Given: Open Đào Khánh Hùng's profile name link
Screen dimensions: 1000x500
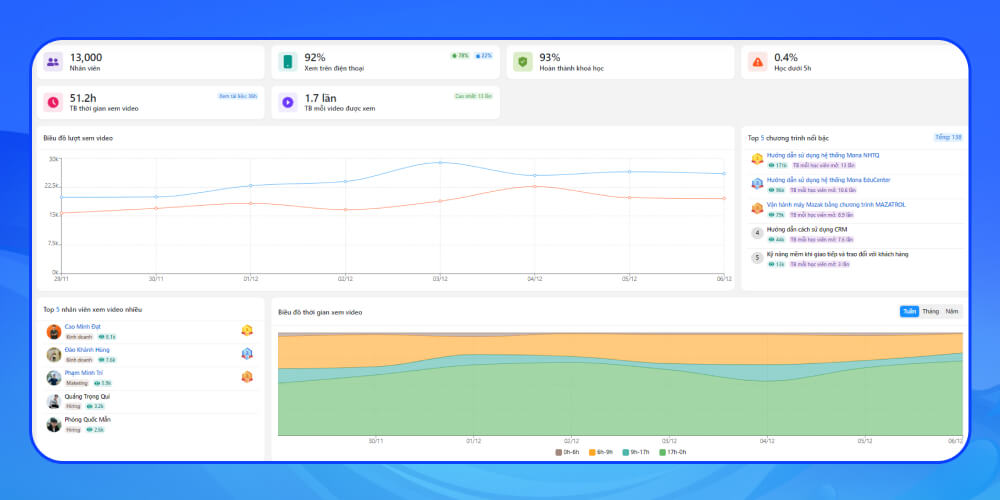Looking at the screenshot, I should [87, 349].
